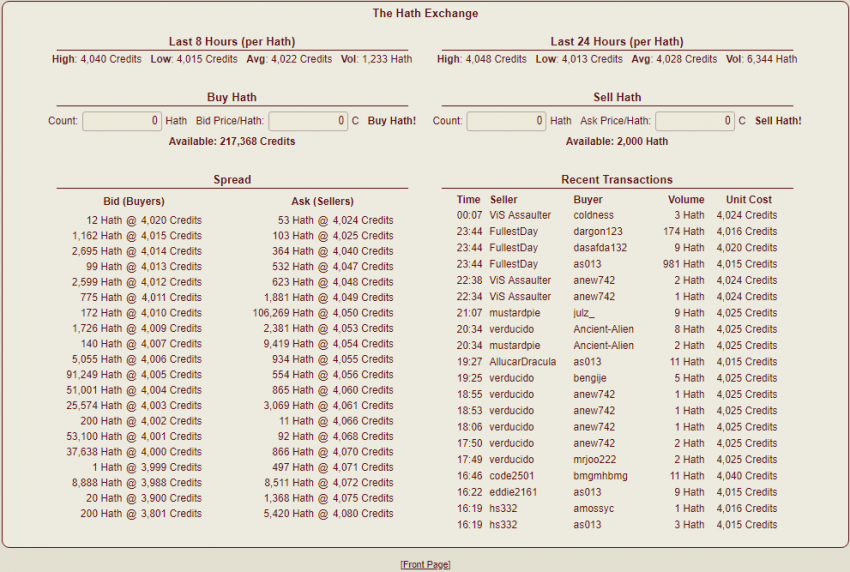Click seller name eddie2161
Viewport: 850px width, 572px height.
tap(513, 492)
